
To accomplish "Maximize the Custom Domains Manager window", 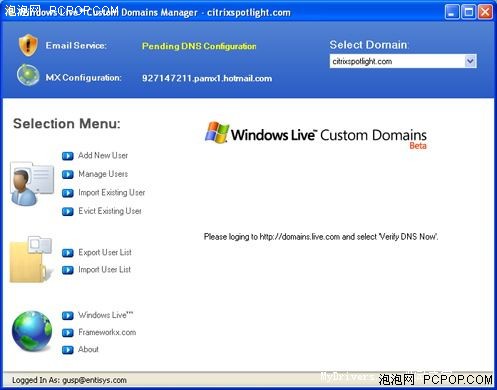I will click(x=469, y=12).
